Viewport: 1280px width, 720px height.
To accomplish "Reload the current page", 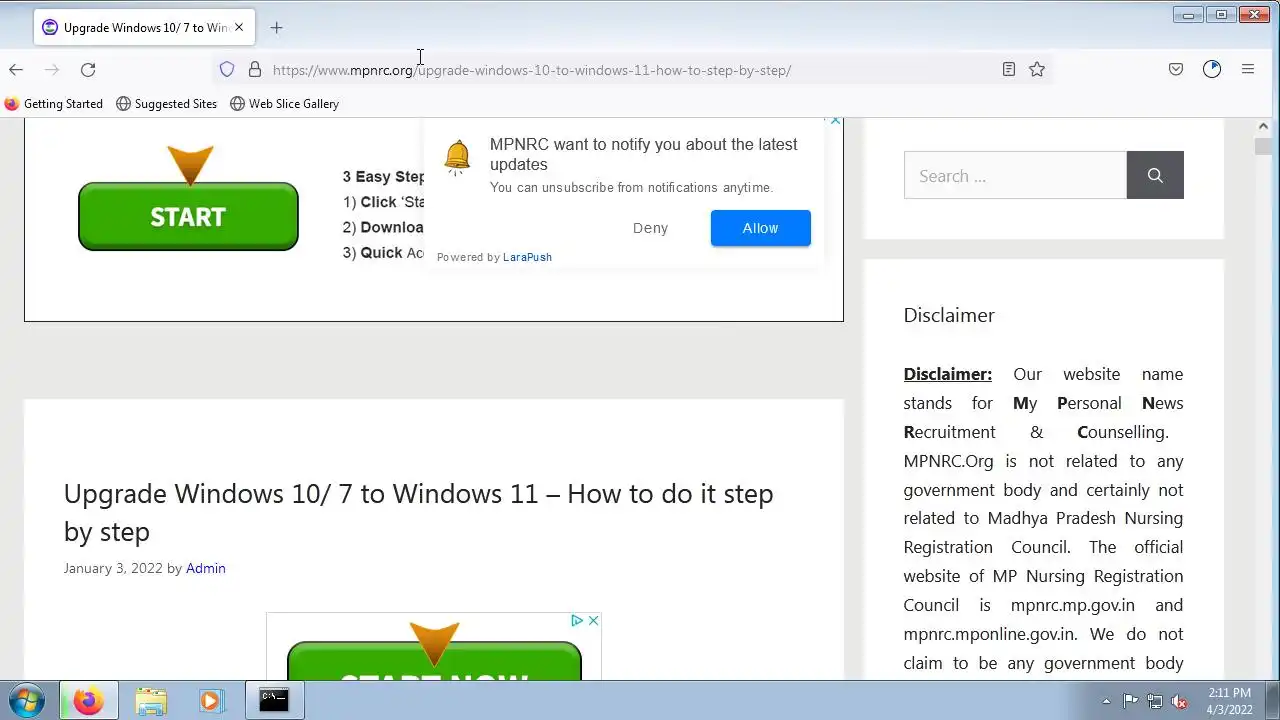I will (88, 69).
